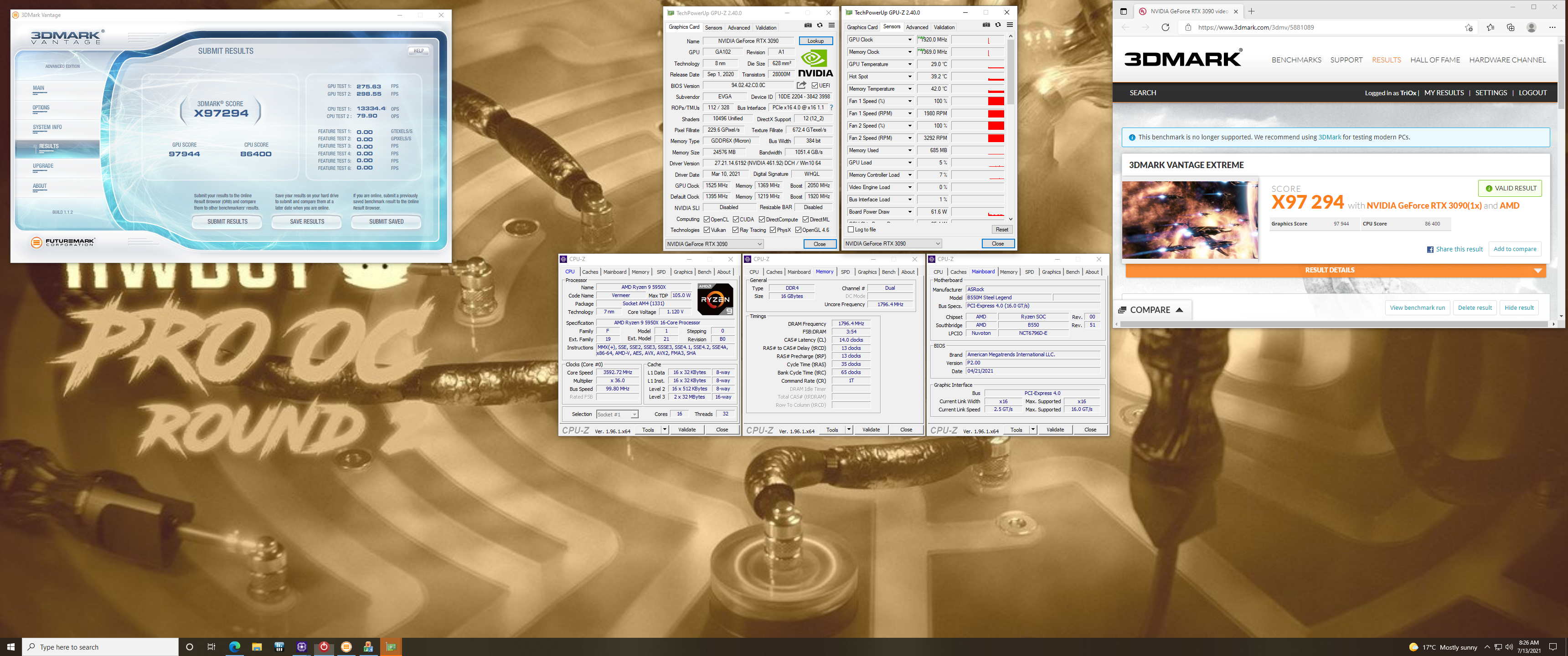
Task: Open CPU-Z icon on taskbar
Action: 301,647
